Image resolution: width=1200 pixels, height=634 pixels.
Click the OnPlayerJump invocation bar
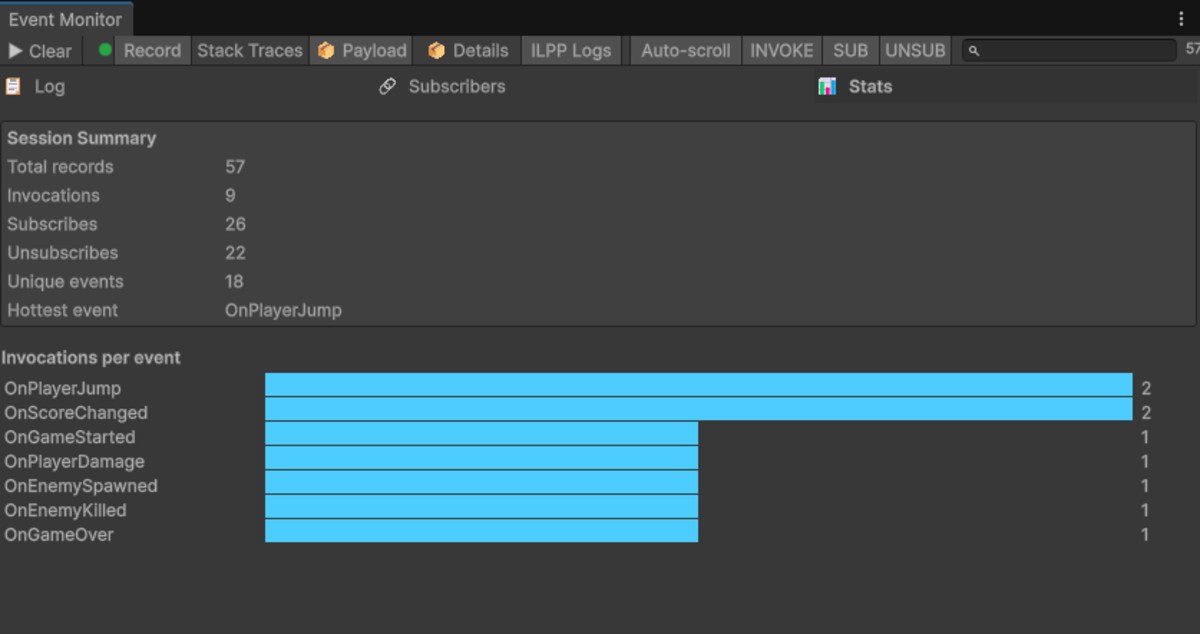coord(698,385)
